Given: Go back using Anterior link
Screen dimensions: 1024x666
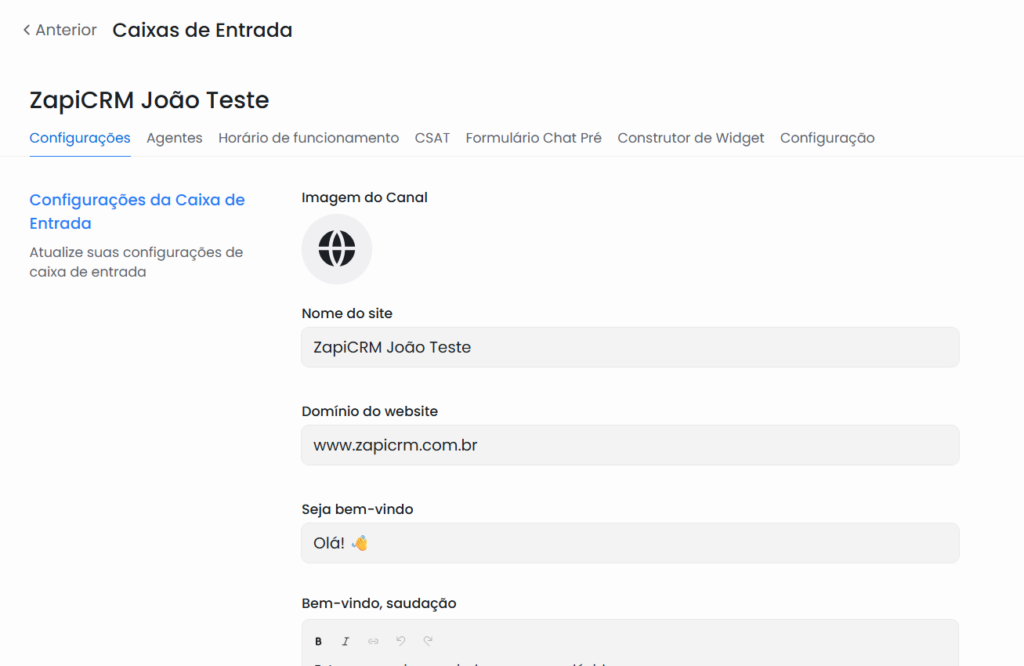Looking at the screenshot, I should pyautogui.click(x=59, y=30).
